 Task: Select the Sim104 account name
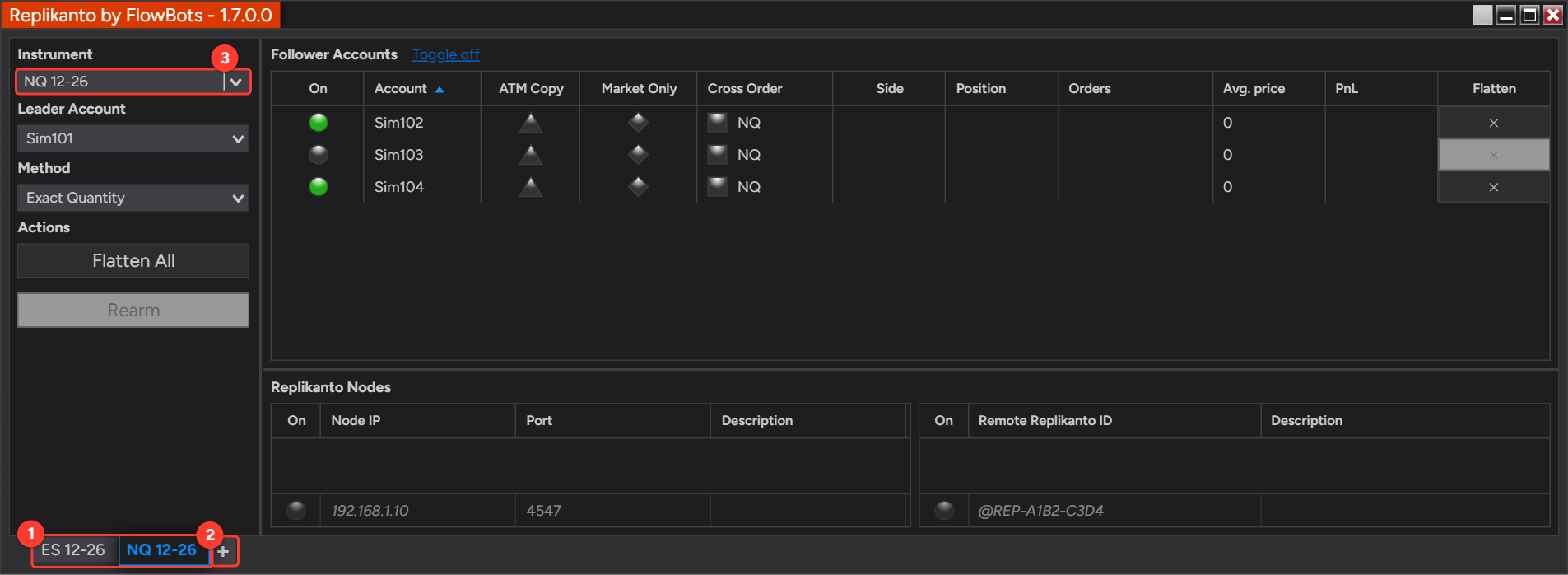[x=399, y=187]
